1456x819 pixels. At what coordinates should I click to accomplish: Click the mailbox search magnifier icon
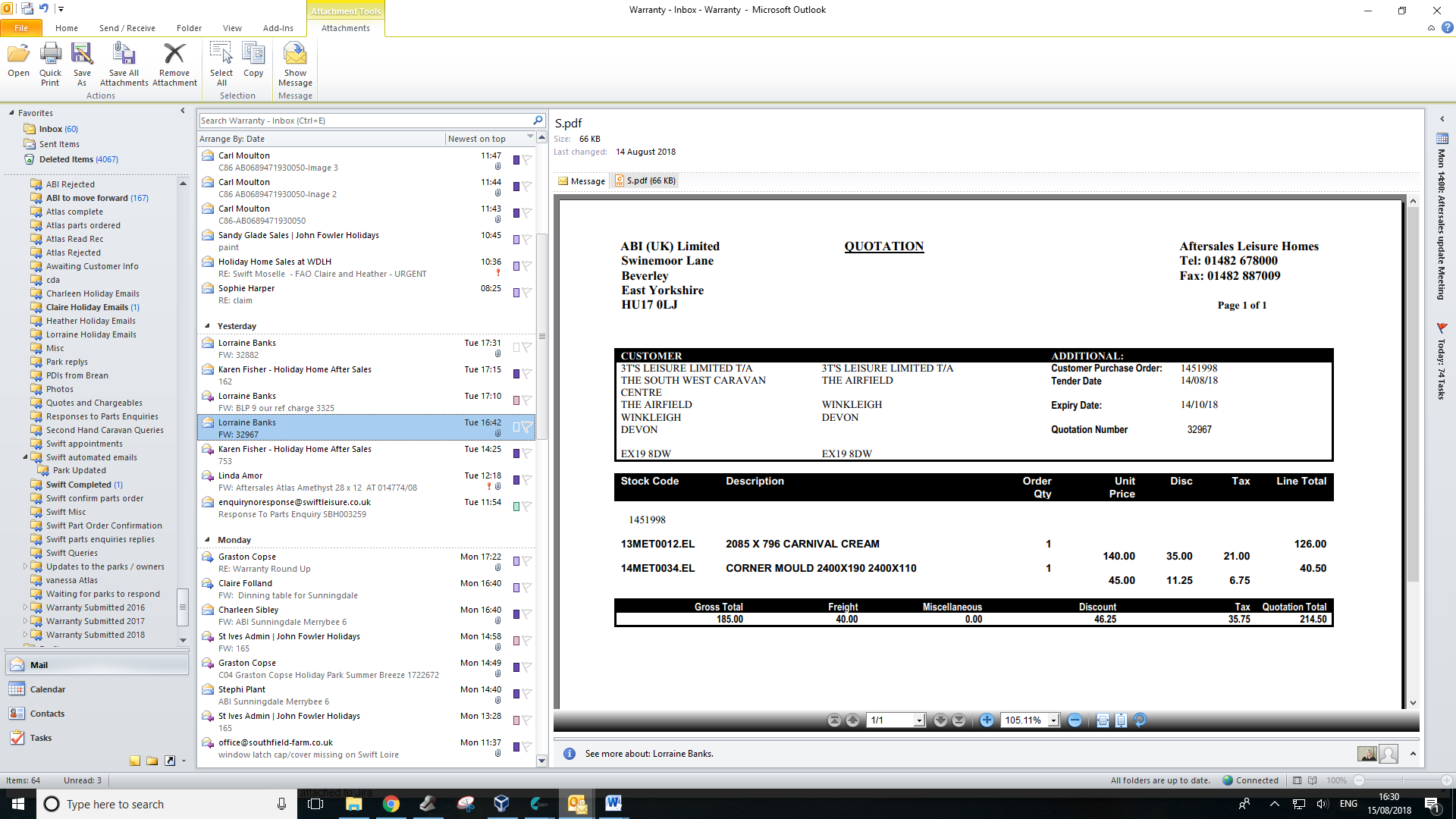pos(538,121)
